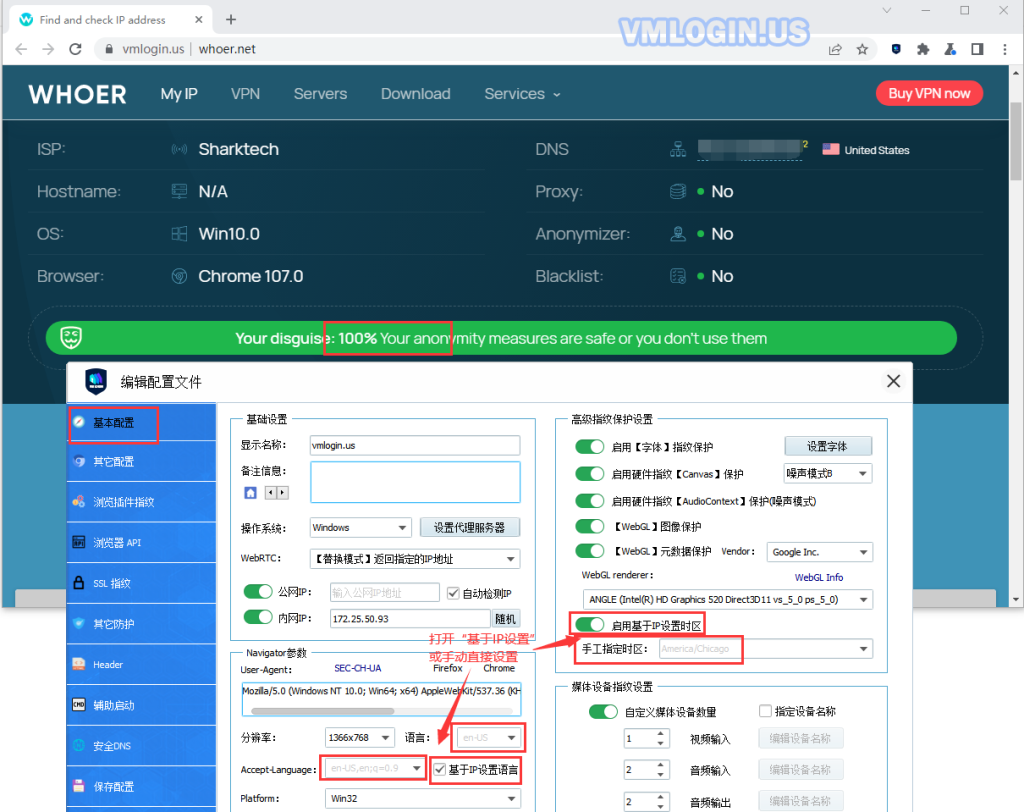1024x812 pixels.
Task: Select the 其它配置 sidebar tab
Action: point(141,462)
